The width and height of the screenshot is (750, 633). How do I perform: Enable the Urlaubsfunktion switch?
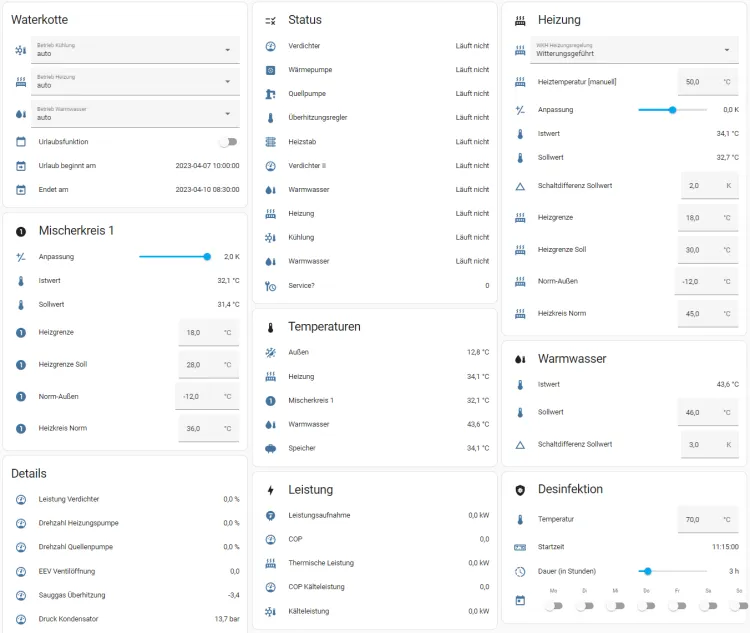(229, 142)
